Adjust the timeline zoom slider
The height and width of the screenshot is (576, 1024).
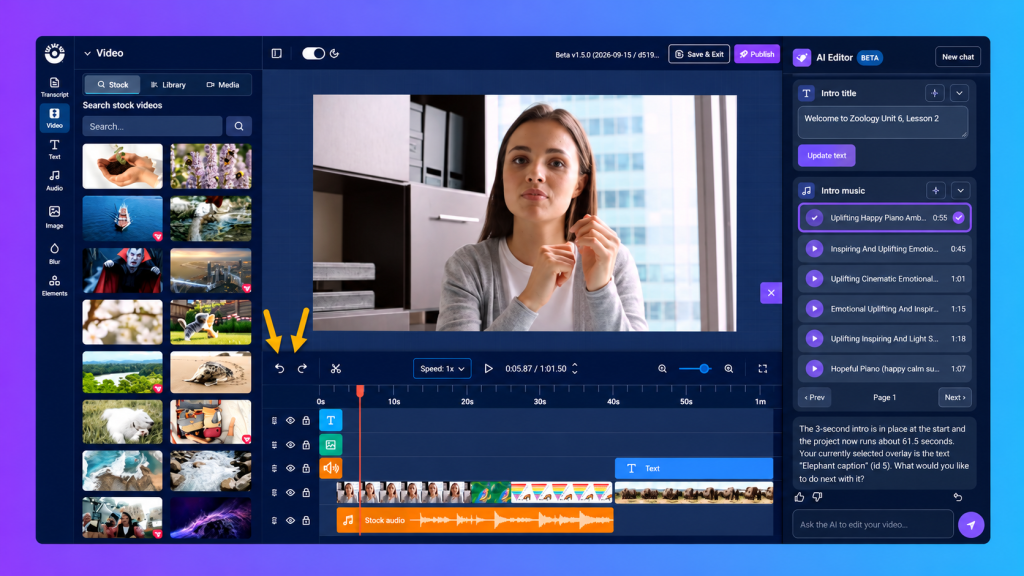click(704, 368)
